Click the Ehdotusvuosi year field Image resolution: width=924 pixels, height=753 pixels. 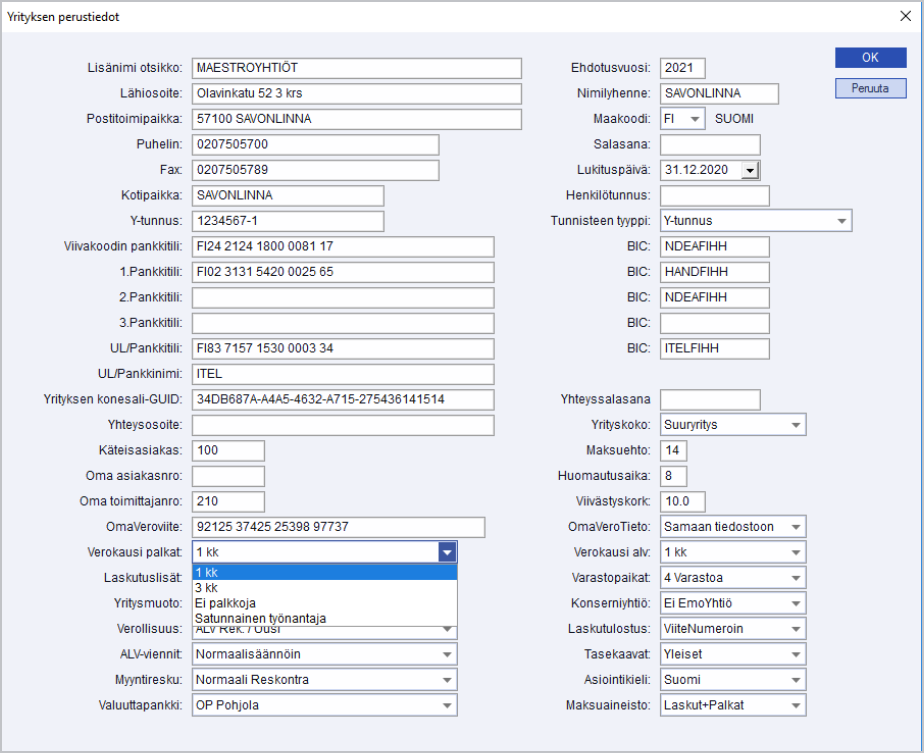(x=682, y=68)
